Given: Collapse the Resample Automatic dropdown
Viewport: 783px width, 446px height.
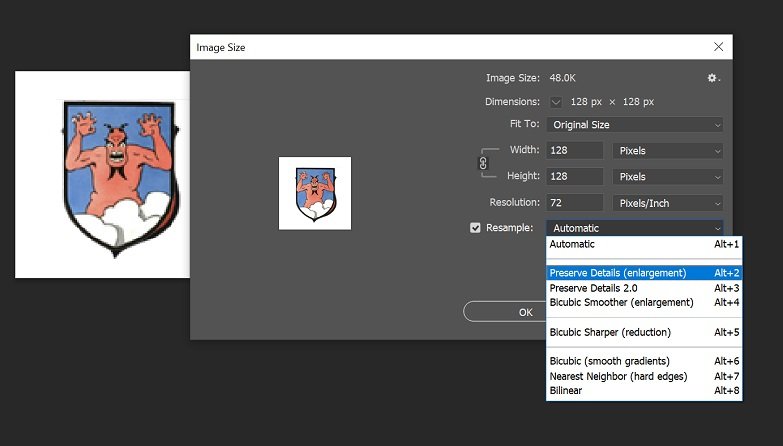Looking at the screenshot, I should (x=634, y=228).
